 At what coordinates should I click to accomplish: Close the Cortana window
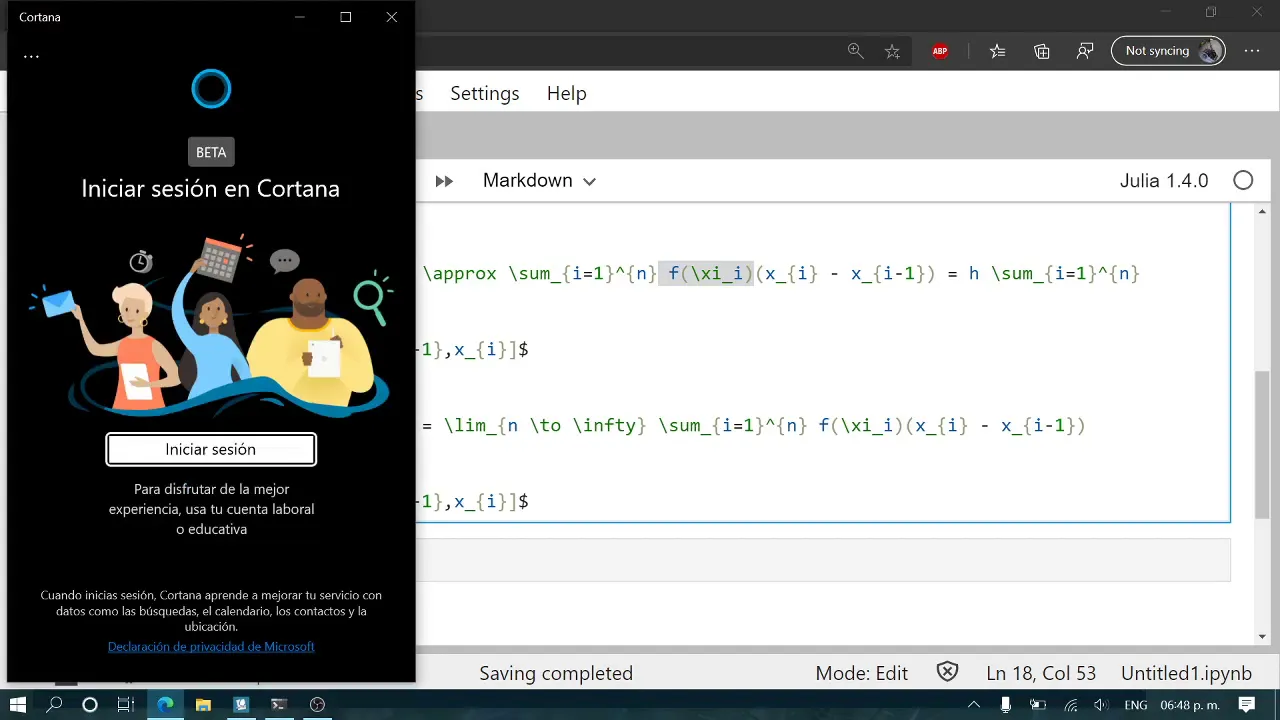[392, 17]
